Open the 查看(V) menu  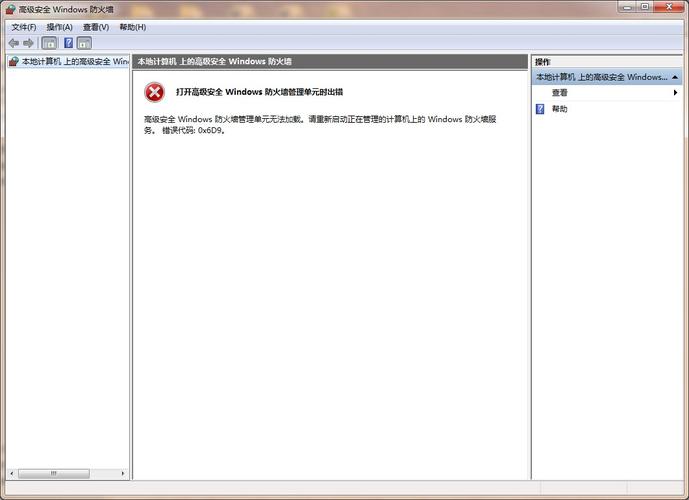tap(96, 27)
